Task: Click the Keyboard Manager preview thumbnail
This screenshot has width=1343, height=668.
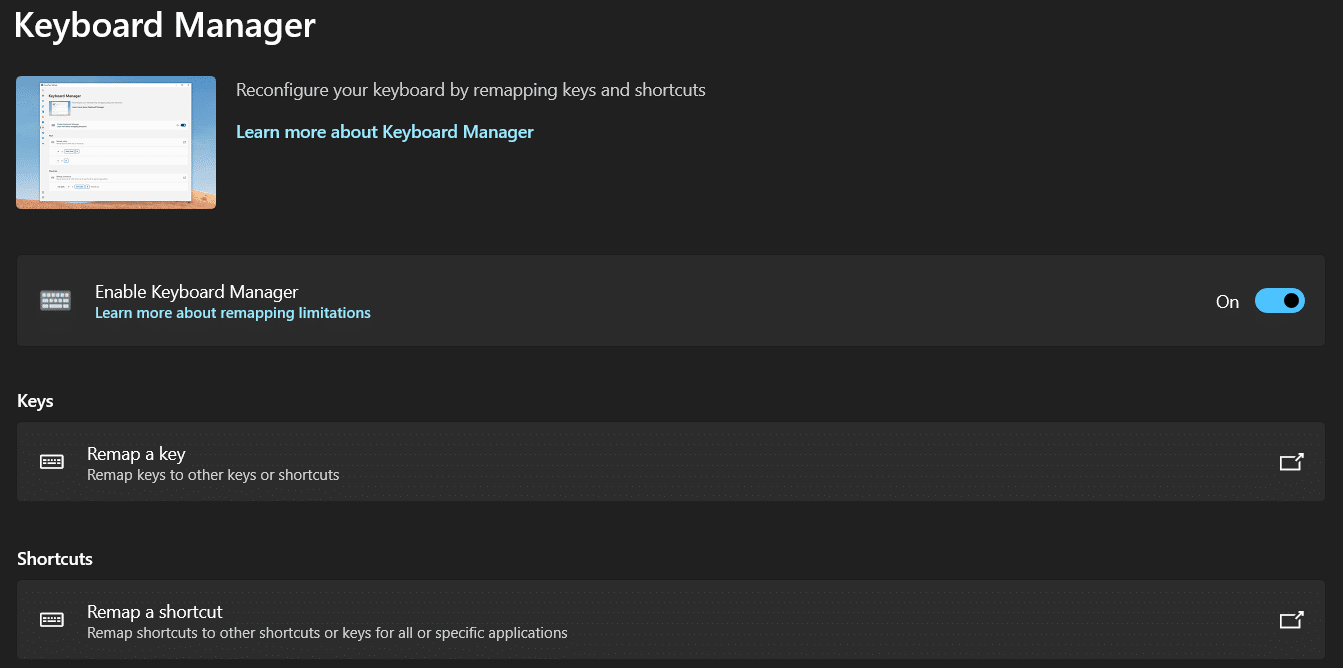Action: 116,142
